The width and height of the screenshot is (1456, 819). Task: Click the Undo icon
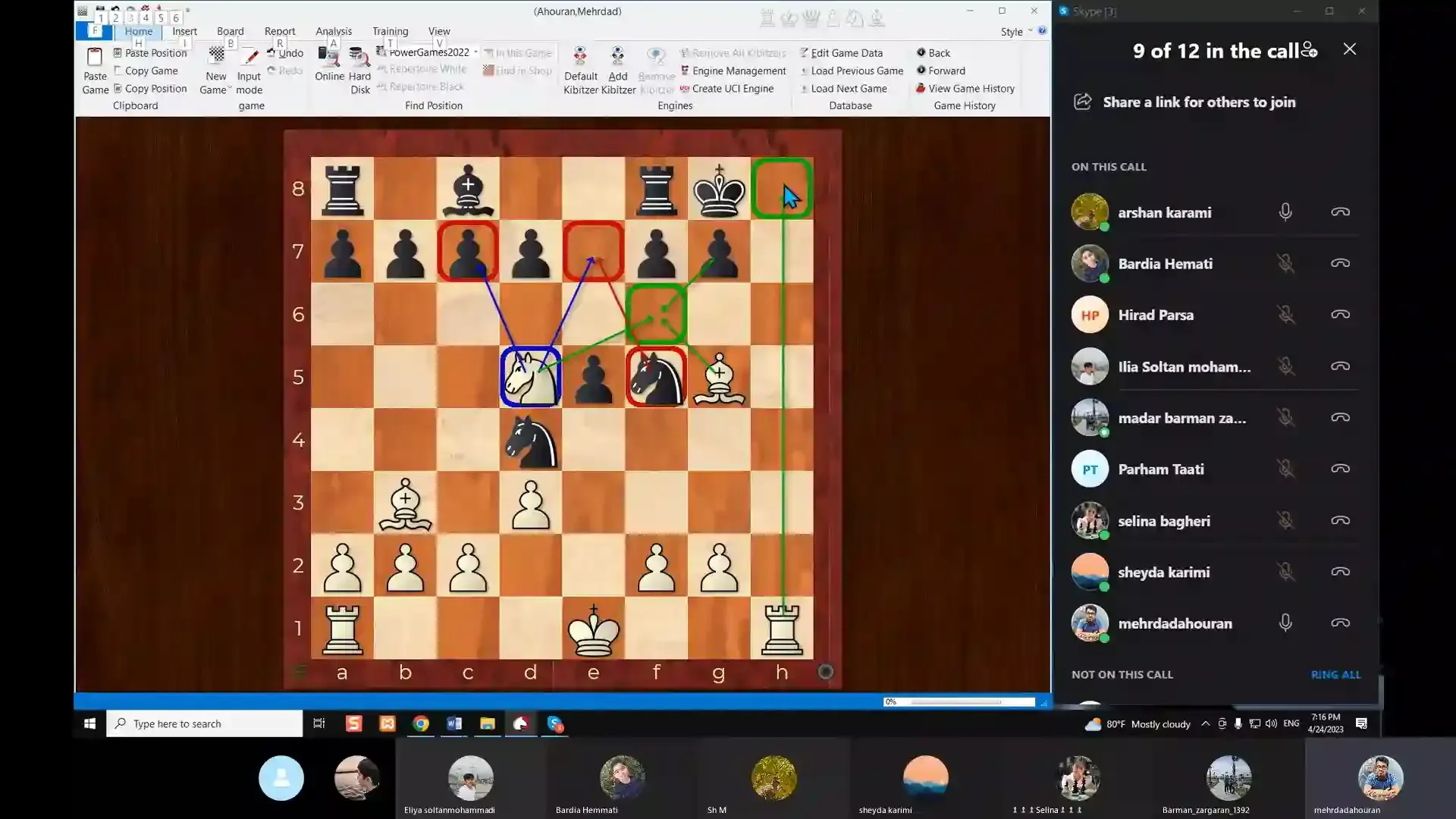pos(271,53)
